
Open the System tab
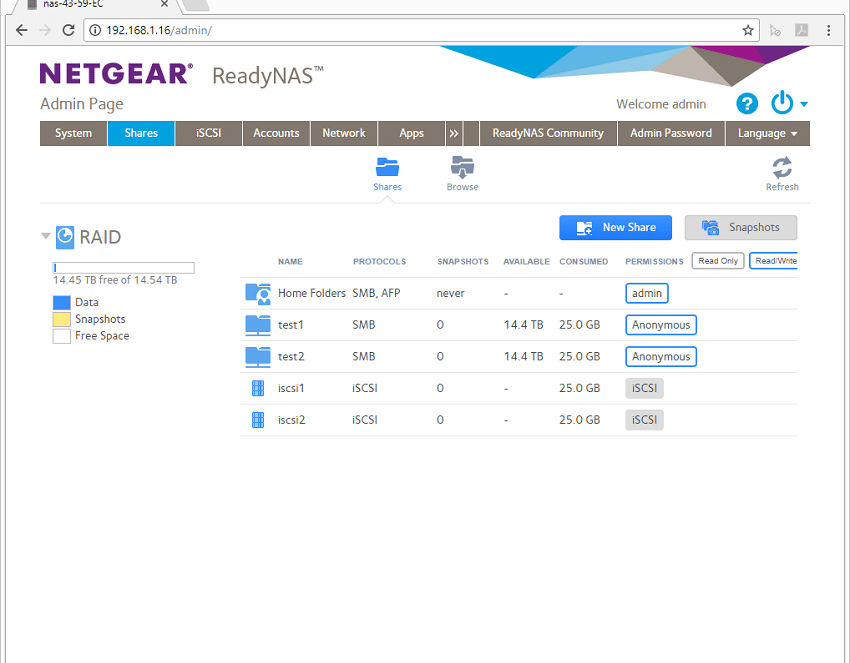(x=73, y=133)
